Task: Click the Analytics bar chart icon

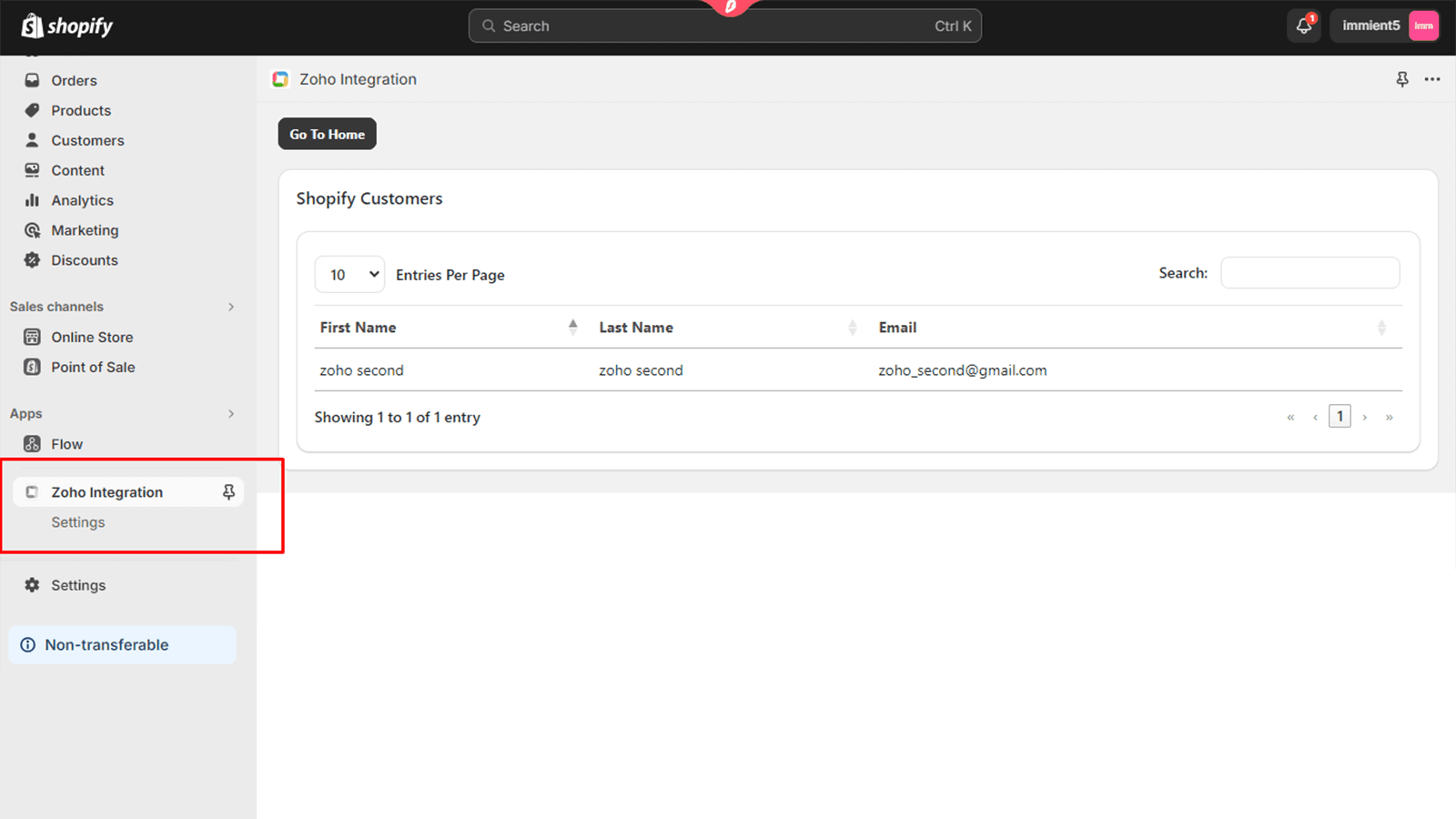Action: (33, 200)
